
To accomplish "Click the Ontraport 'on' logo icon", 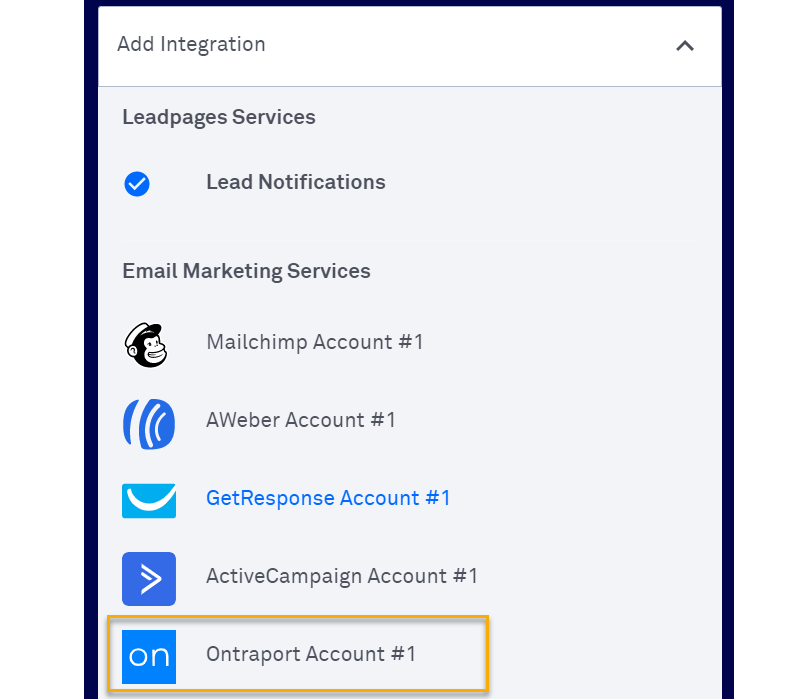I will [x=148, y=656].
